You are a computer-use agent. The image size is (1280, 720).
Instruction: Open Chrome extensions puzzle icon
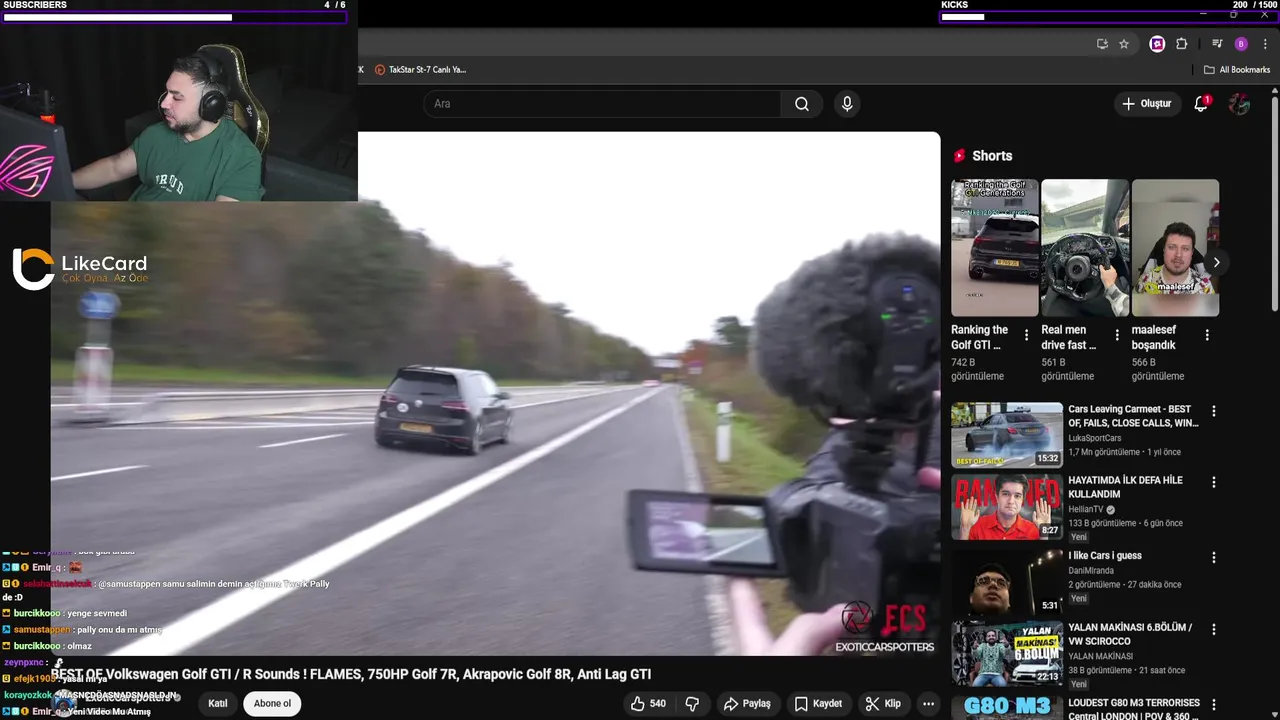click(x=1182, y=44)
